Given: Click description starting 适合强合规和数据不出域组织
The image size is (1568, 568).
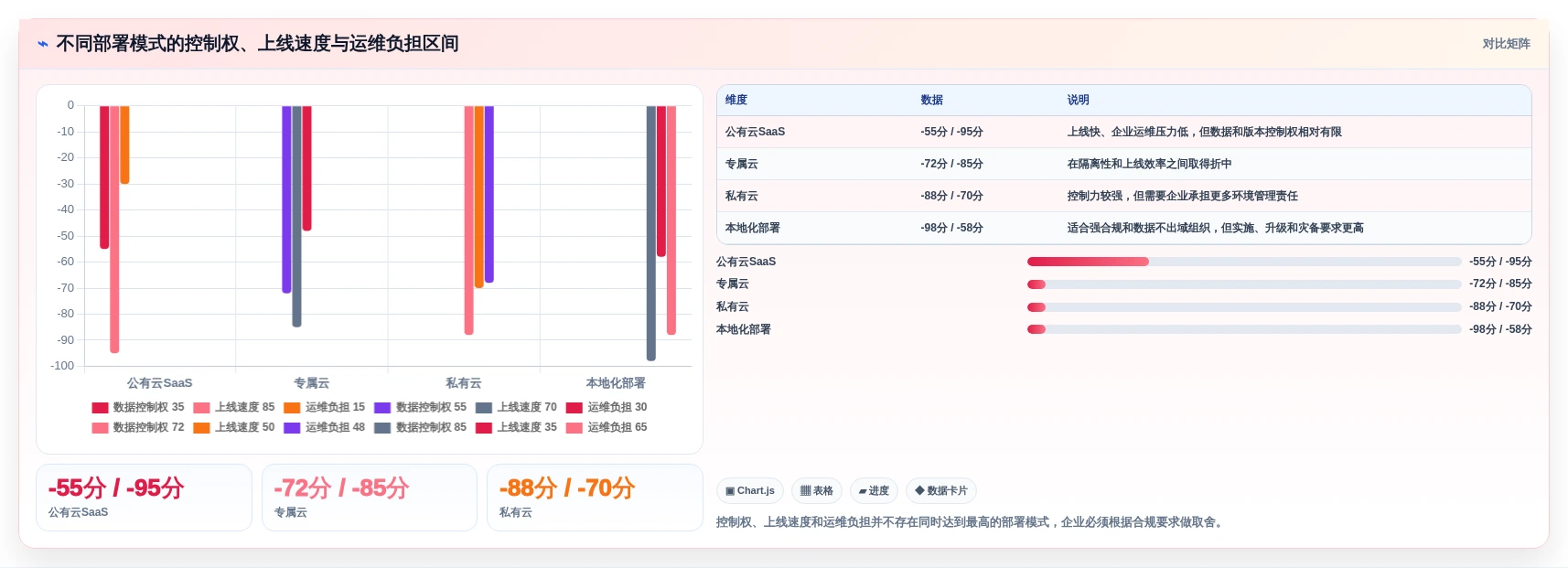Looking at the screenshot, I should pyautogui.click(x=1215, y=229).
